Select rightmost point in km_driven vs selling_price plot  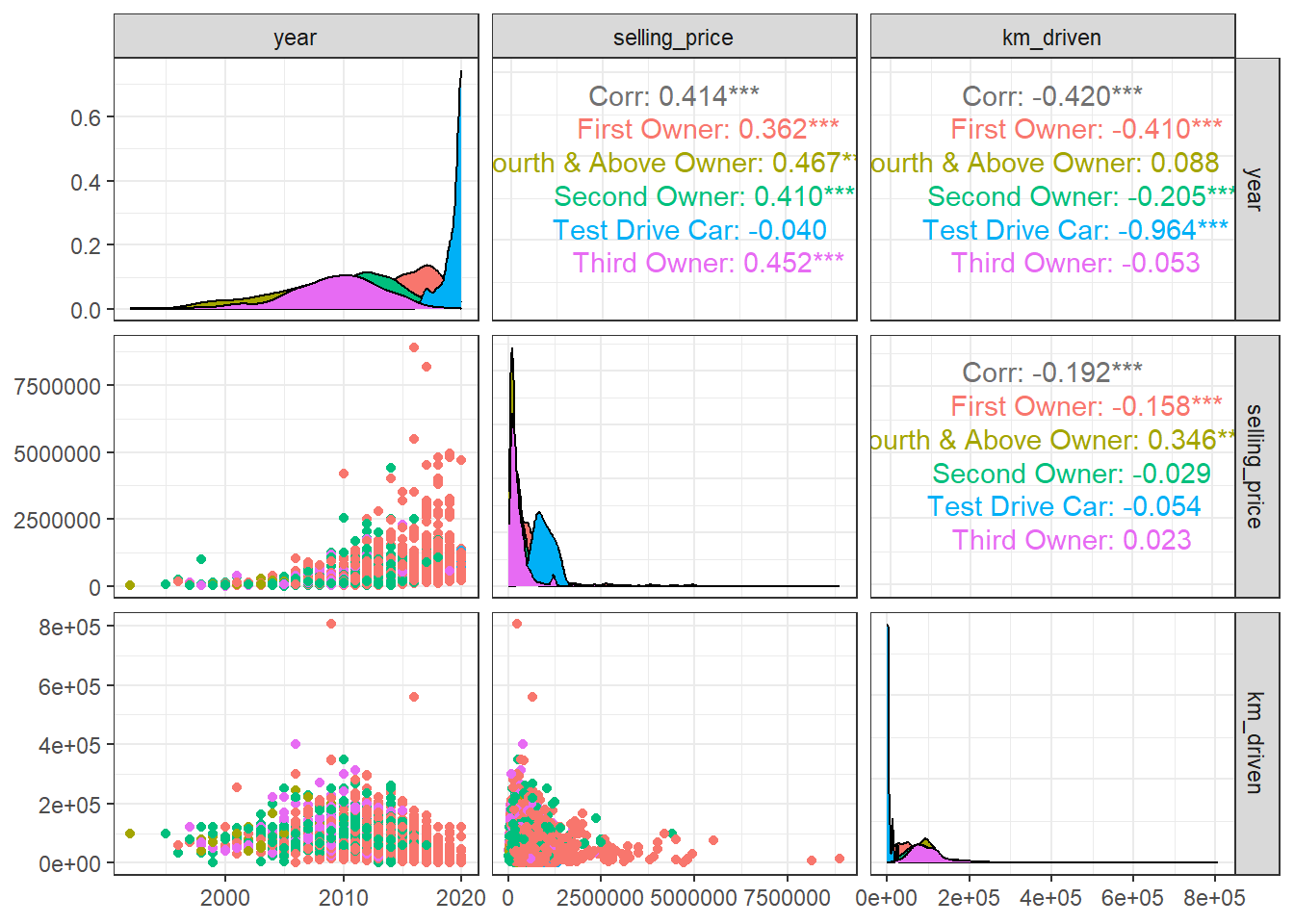[840, 859]
